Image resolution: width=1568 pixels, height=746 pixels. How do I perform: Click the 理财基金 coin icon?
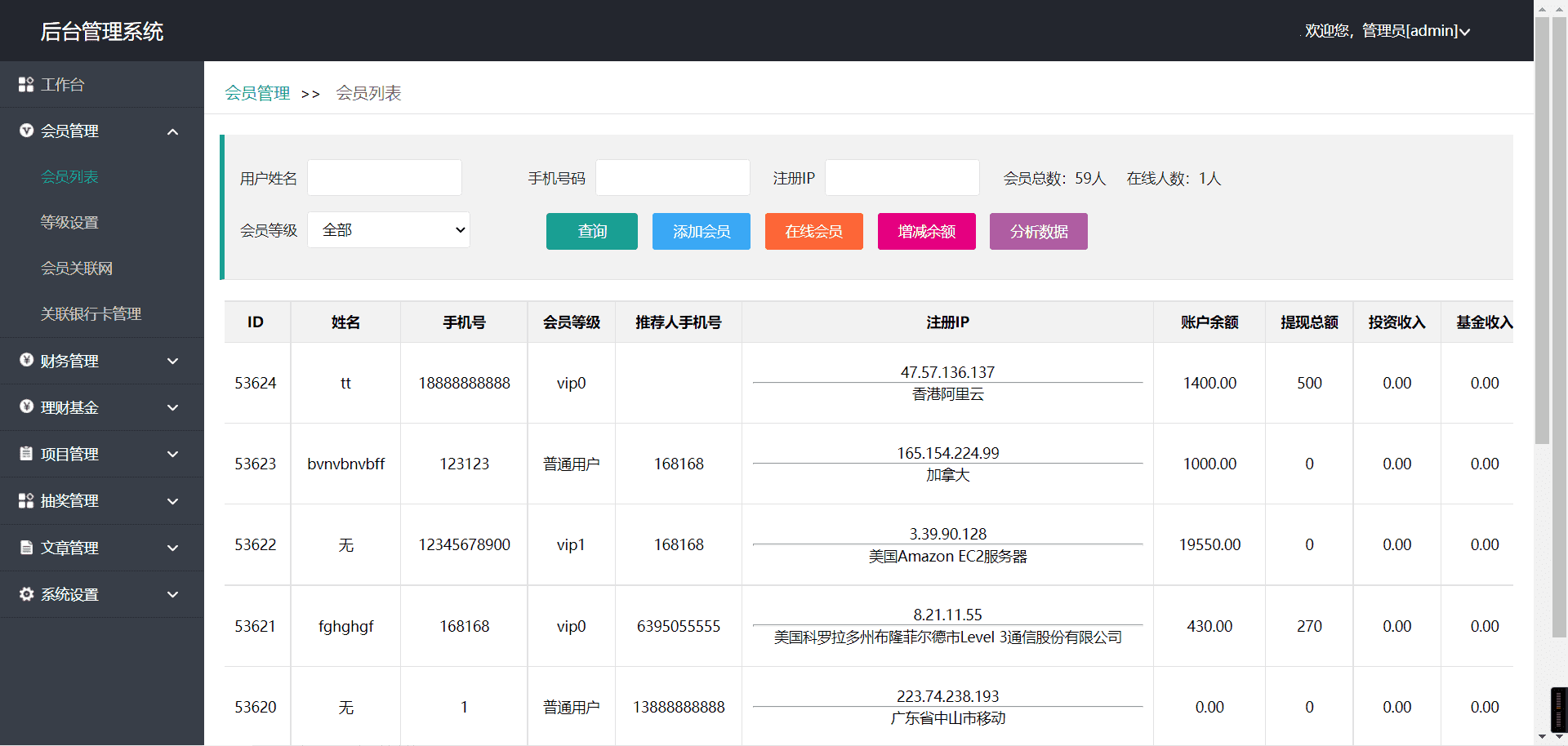tap(26, 407)
